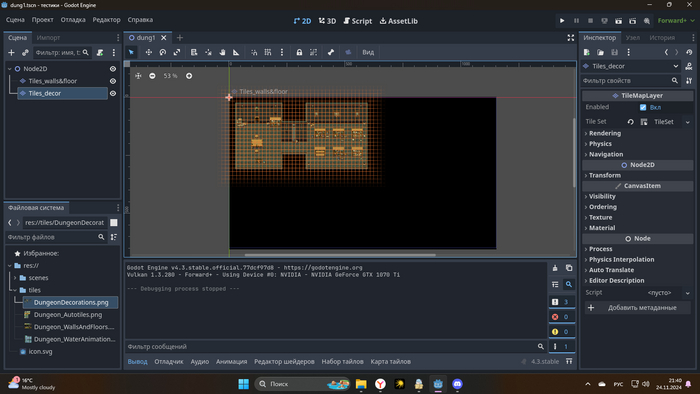The image size is (700, 394).
Task: Create new resource in Inspector
Action: [587, 52]
